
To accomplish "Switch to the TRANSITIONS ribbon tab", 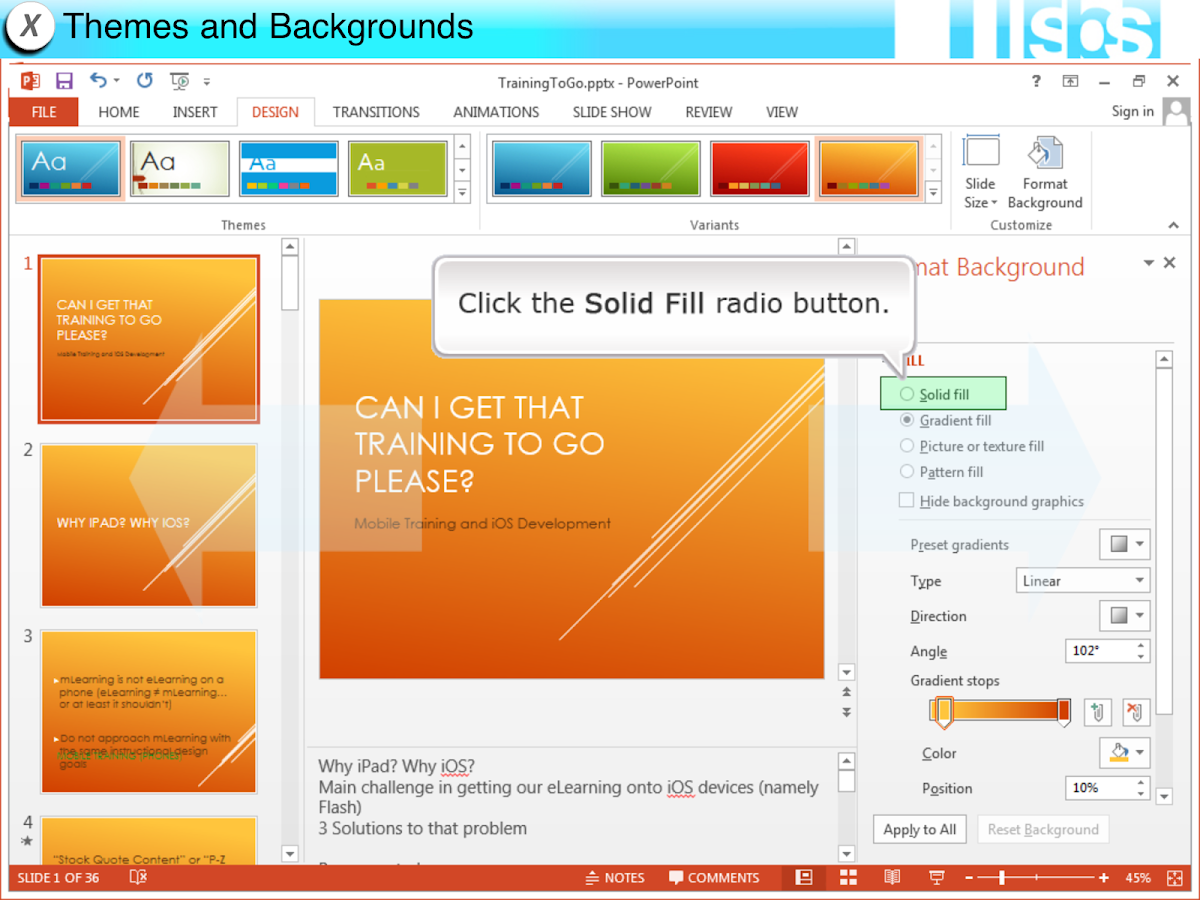I will pos(375,112).
